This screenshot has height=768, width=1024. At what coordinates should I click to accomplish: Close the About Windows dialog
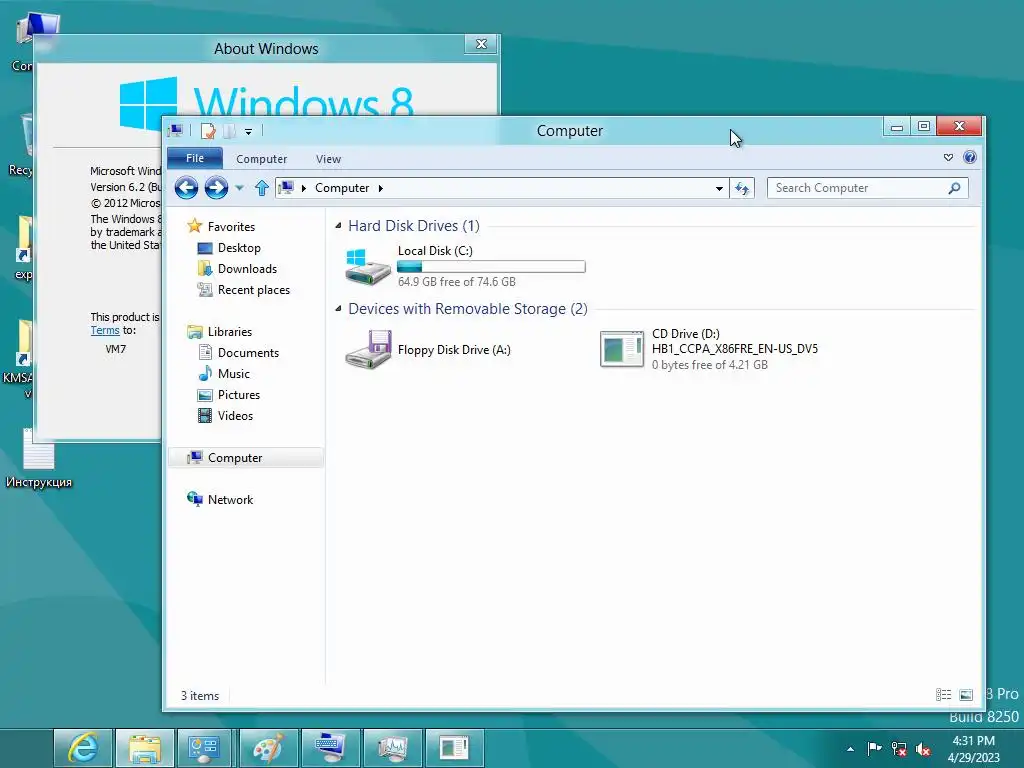[481, 44]
